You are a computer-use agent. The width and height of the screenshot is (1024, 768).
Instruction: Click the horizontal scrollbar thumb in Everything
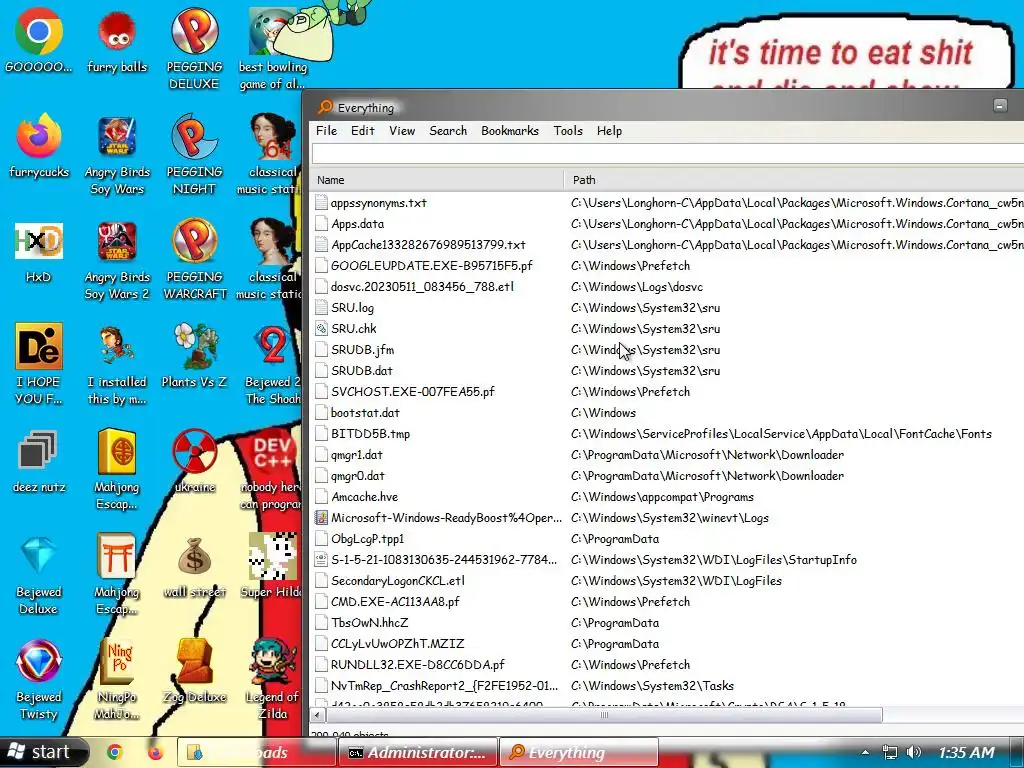coord(604,714)
